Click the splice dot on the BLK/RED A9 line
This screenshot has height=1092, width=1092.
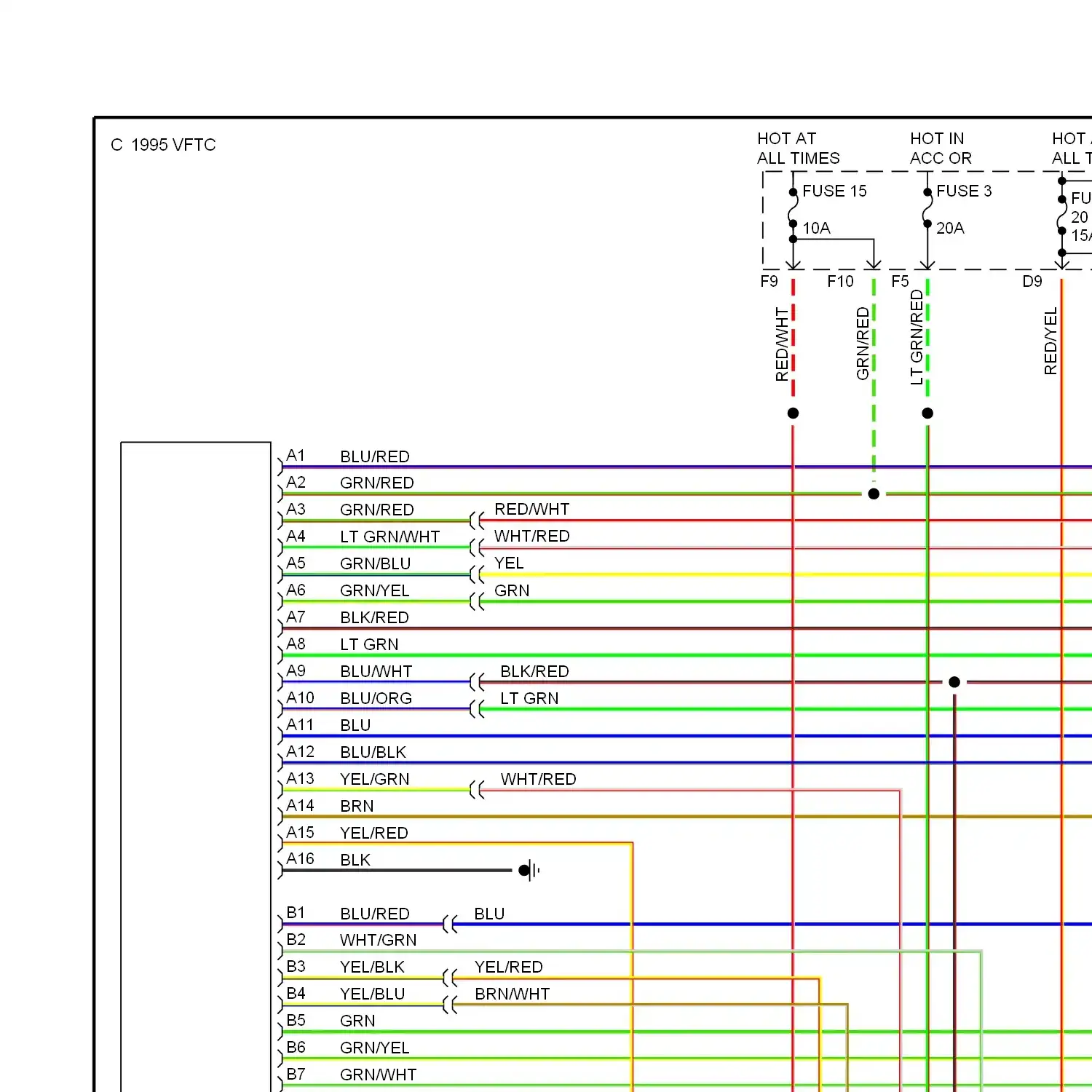tap(954, 682)
